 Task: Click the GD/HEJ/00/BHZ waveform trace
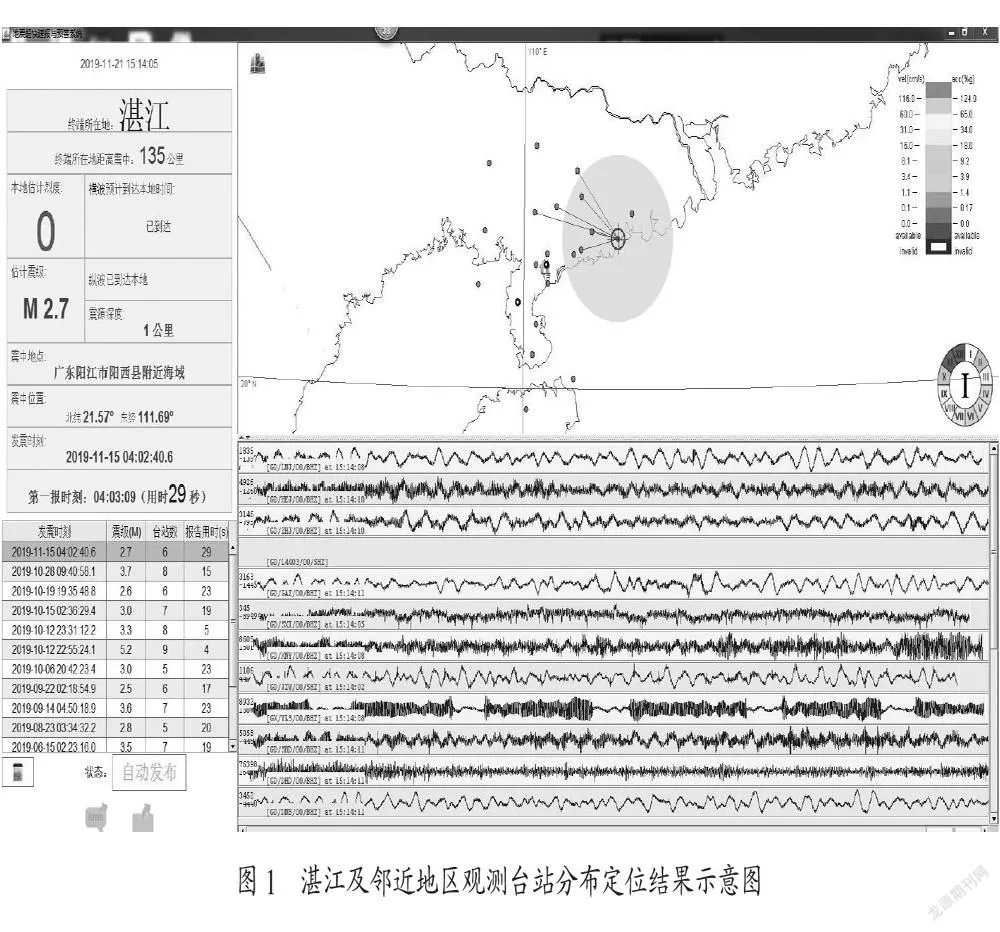click(x=614, y=489)
